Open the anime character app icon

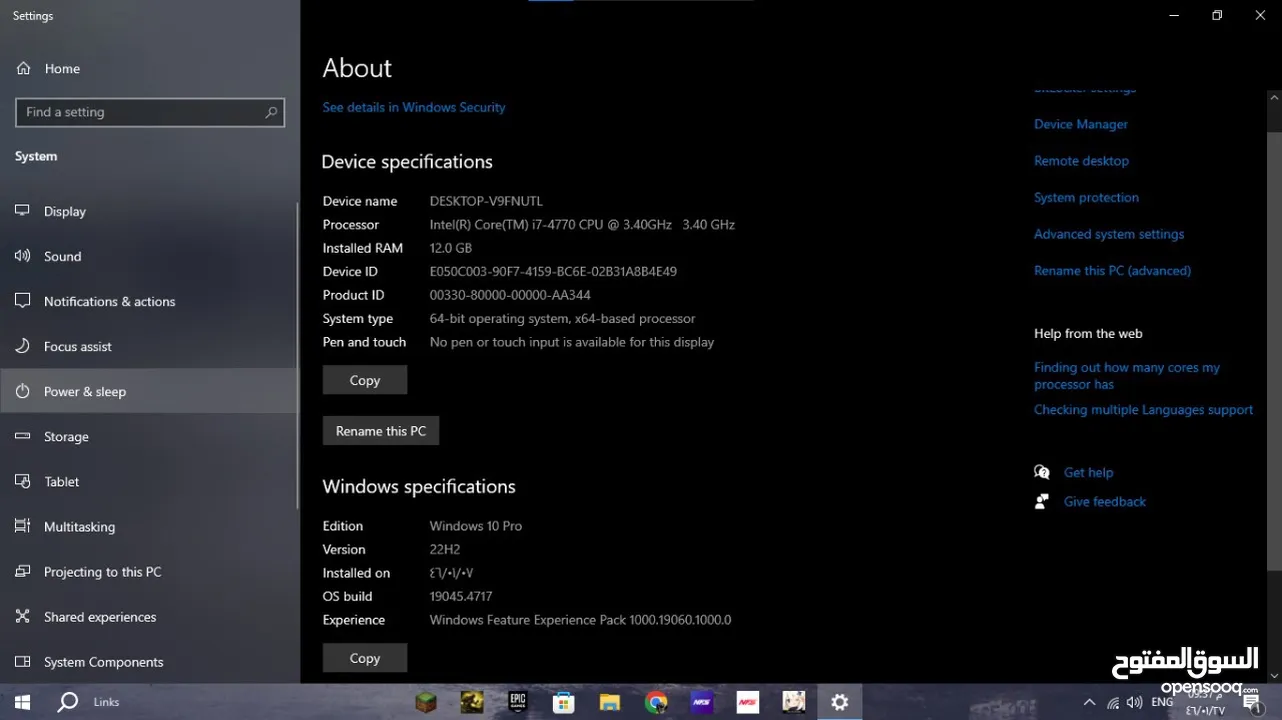[793, 703]
